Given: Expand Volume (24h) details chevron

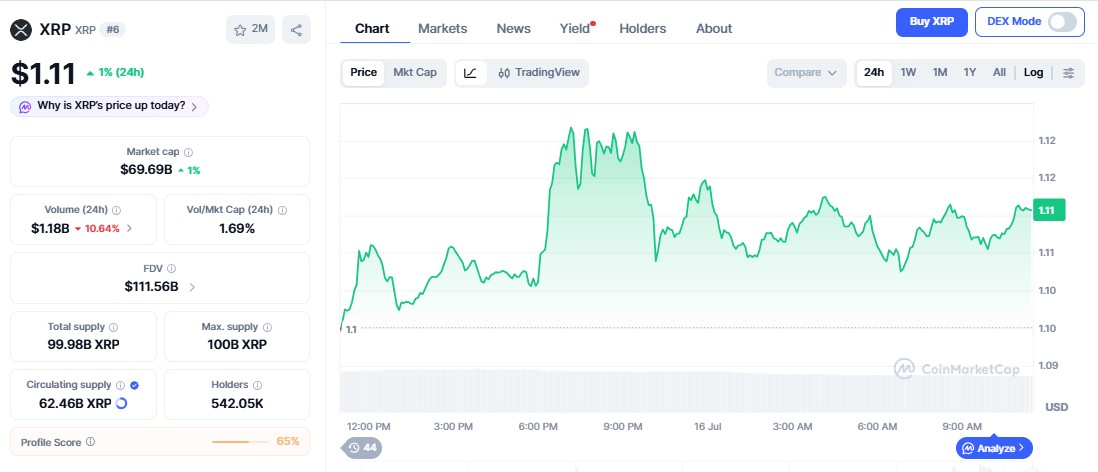Looking at the screenshot, I should click(x=129, y=228).
